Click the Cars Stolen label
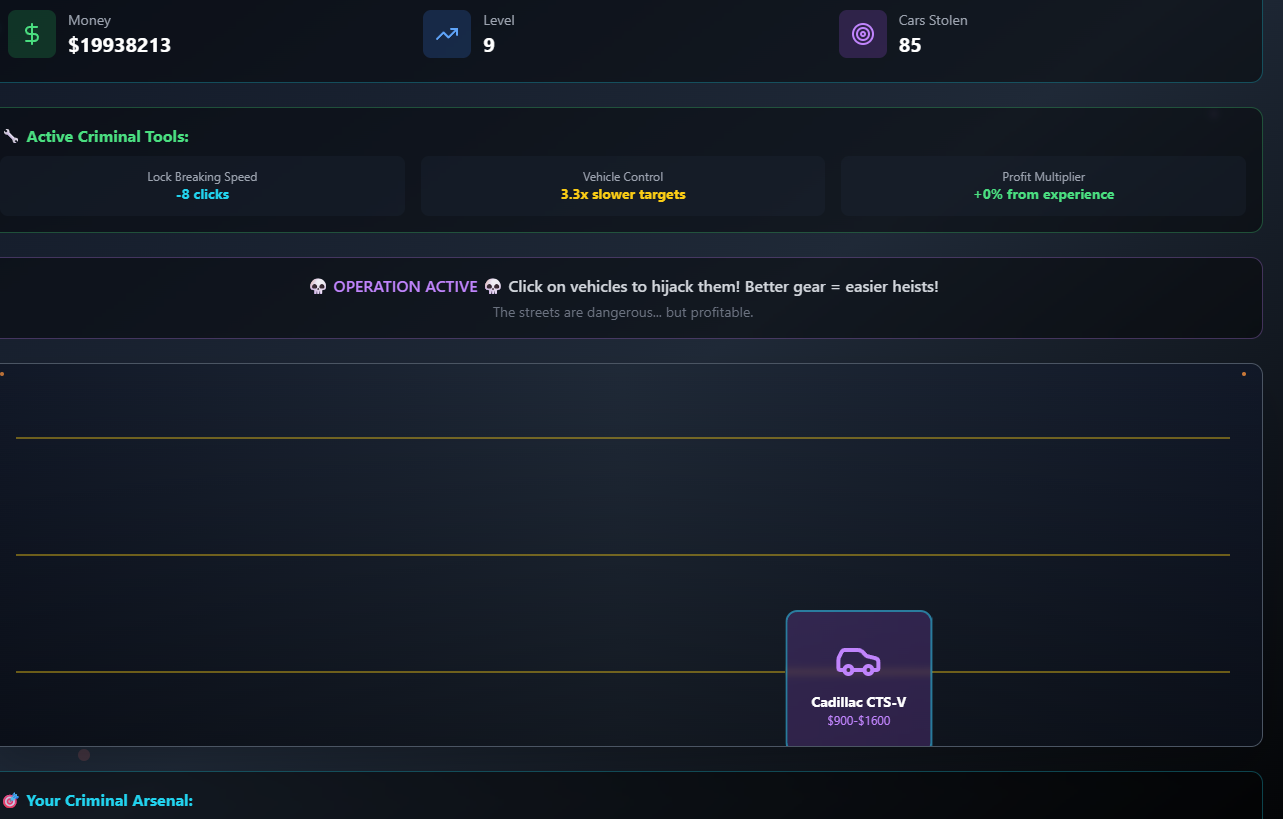Image resolution: width=1283 pixels, height=819 pixels. click(x=933, y=20)
